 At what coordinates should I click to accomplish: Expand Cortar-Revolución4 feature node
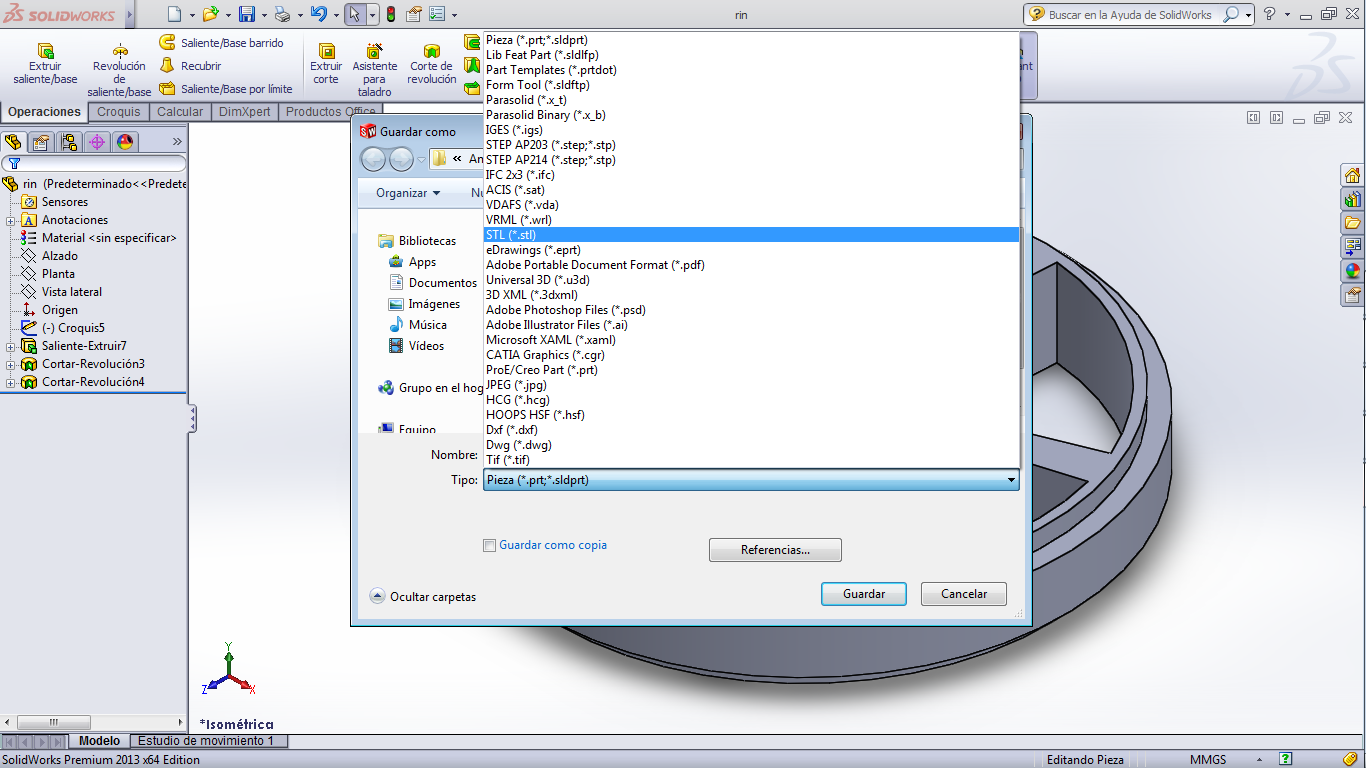pos(10,382)
